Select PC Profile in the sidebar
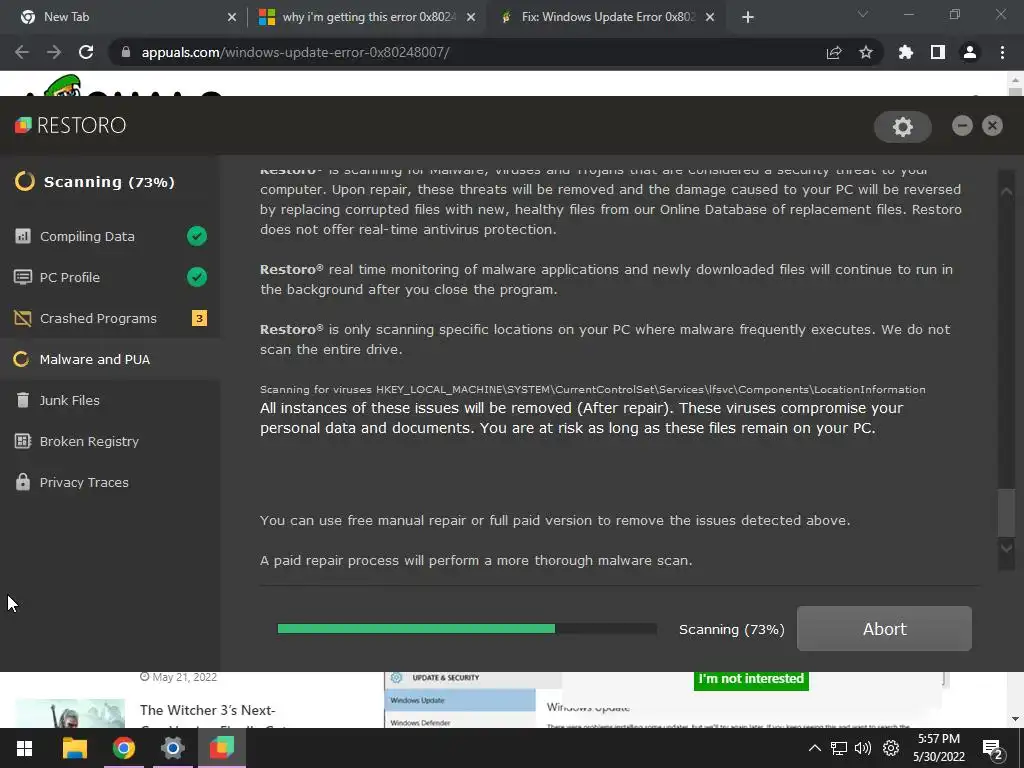The width and height of the screenshot is (1024, 768). [x=110, y=278]
